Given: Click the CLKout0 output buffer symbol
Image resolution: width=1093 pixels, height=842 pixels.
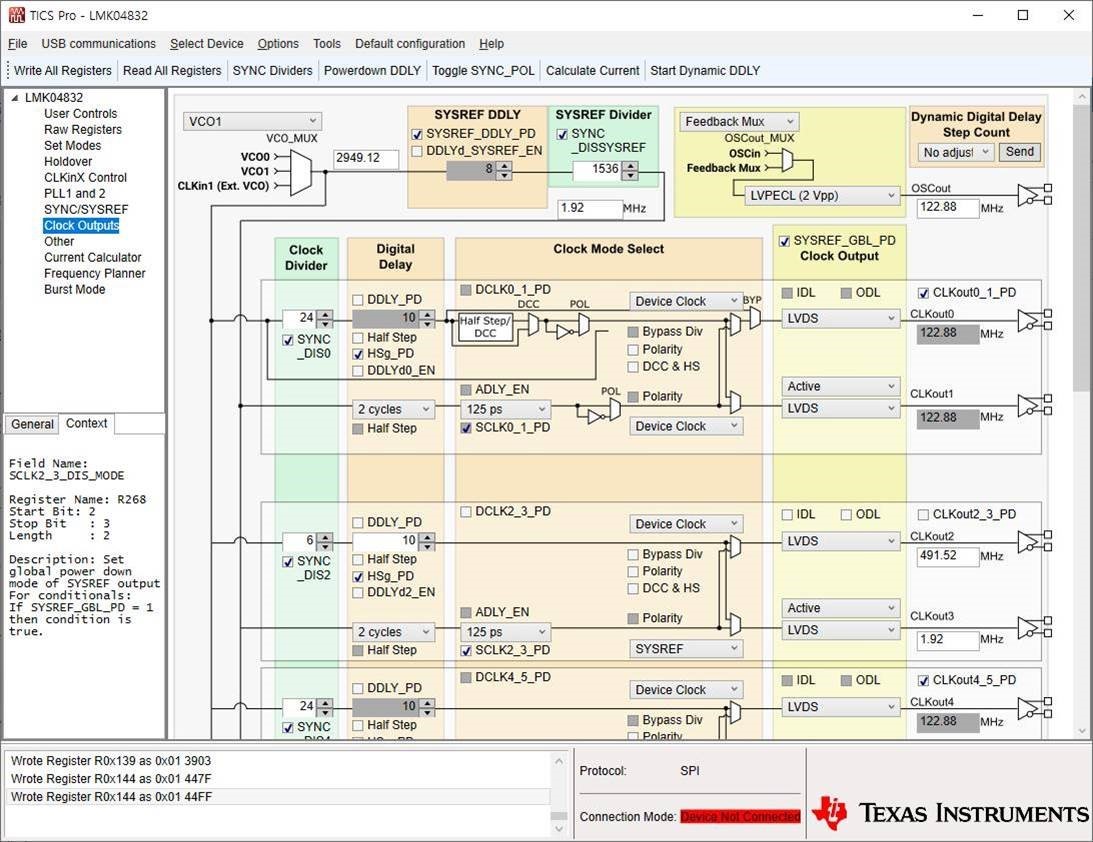Looking at the screenshot, I should click(x=1034, y=321).
